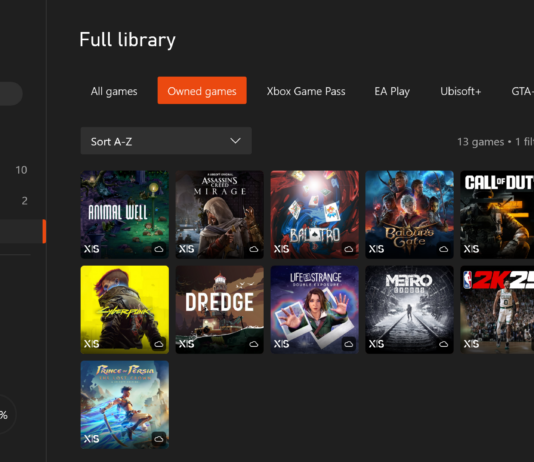Select the partially visible GTA+ tab
Viewport: 534px width, 462px height.
(x=522, y=91)
